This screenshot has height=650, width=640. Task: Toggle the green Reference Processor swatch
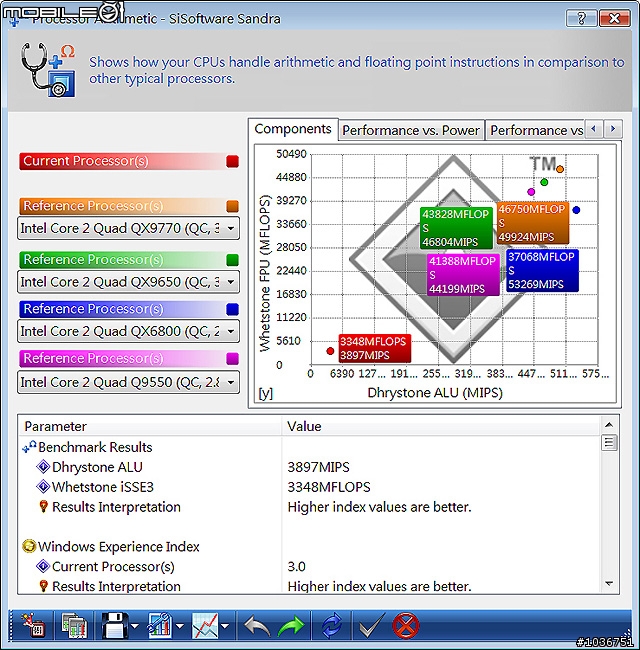[x=233, y=260]
